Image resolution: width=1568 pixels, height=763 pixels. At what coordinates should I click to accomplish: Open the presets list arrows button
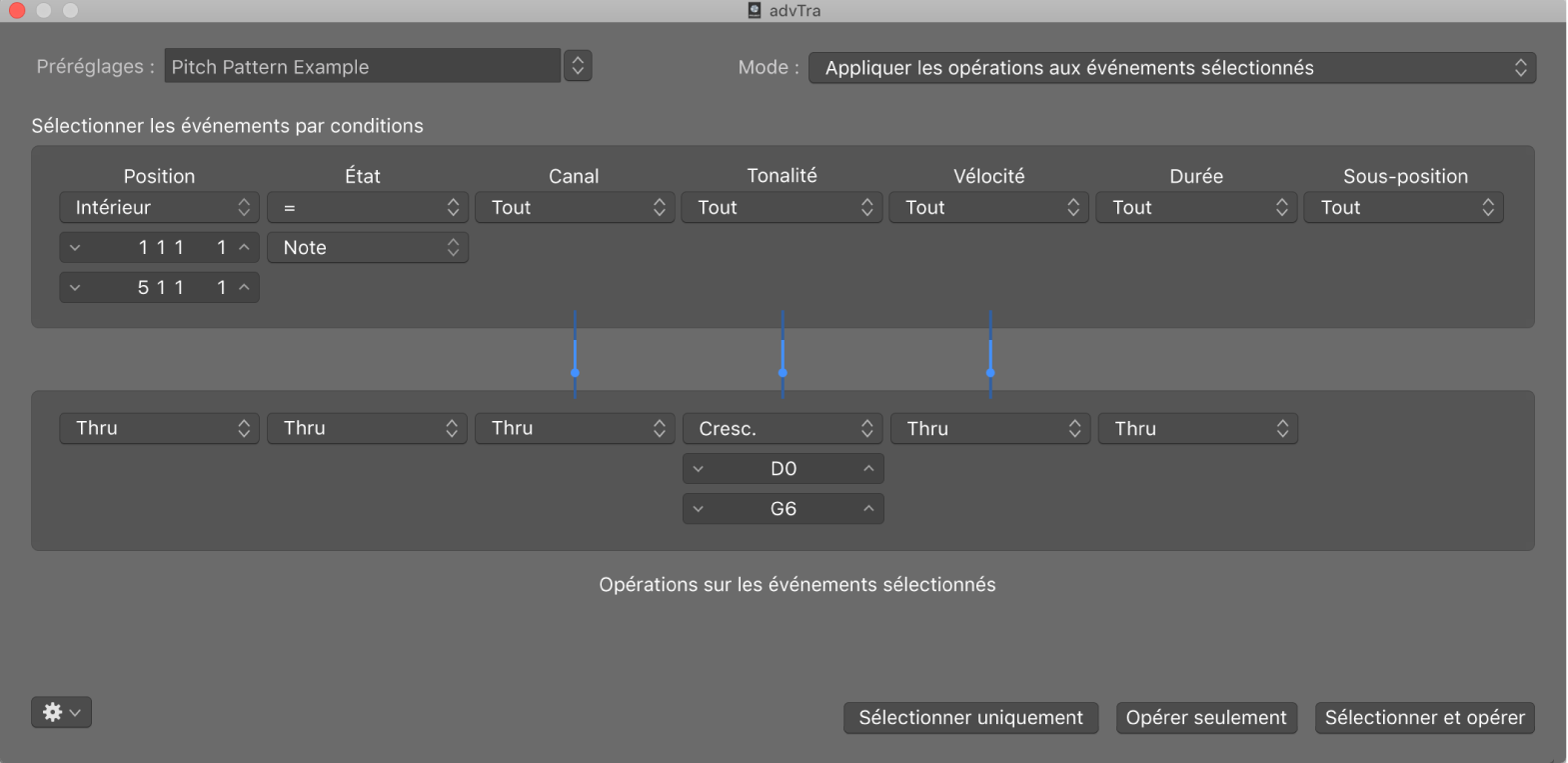click(x=578, y=66)
